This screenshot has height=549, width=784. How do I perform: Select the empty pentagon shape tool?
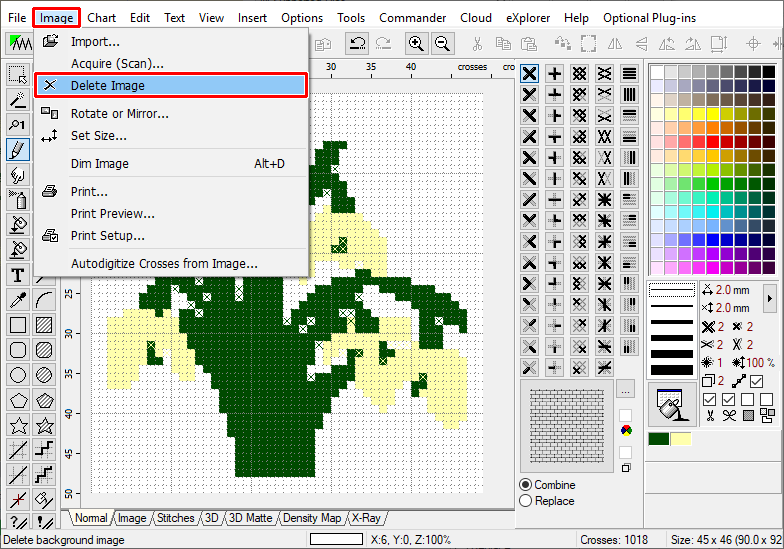point(18,400)
